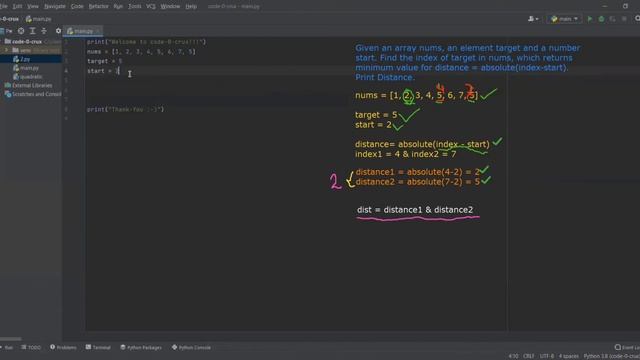Image resolution: width=640 pixels, height=360 pixels.
Task: Open the Run menu
Action: [x=118, y=7]
